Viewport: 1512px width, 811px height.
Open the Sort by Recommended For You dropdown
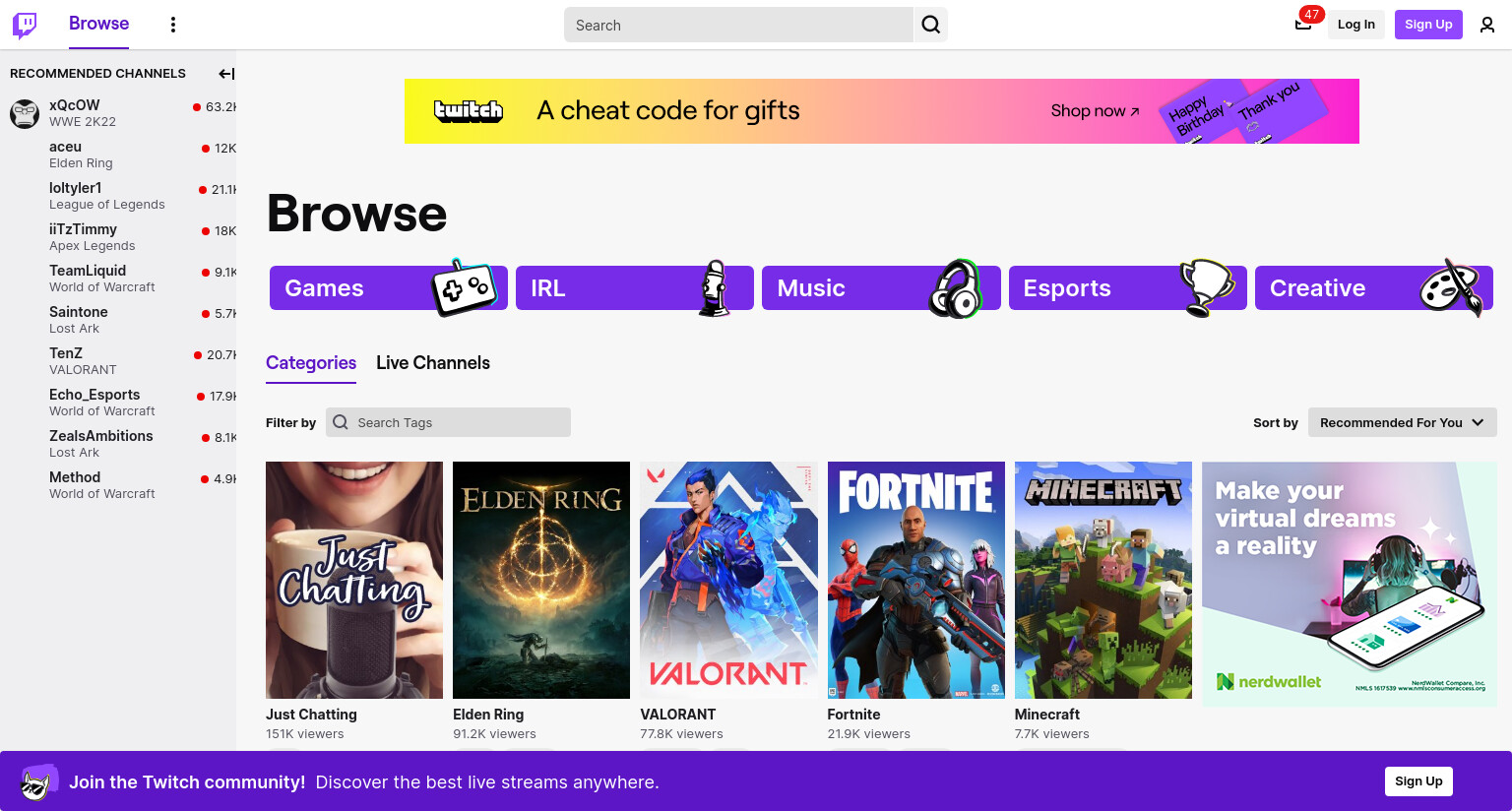point(1403,422)
